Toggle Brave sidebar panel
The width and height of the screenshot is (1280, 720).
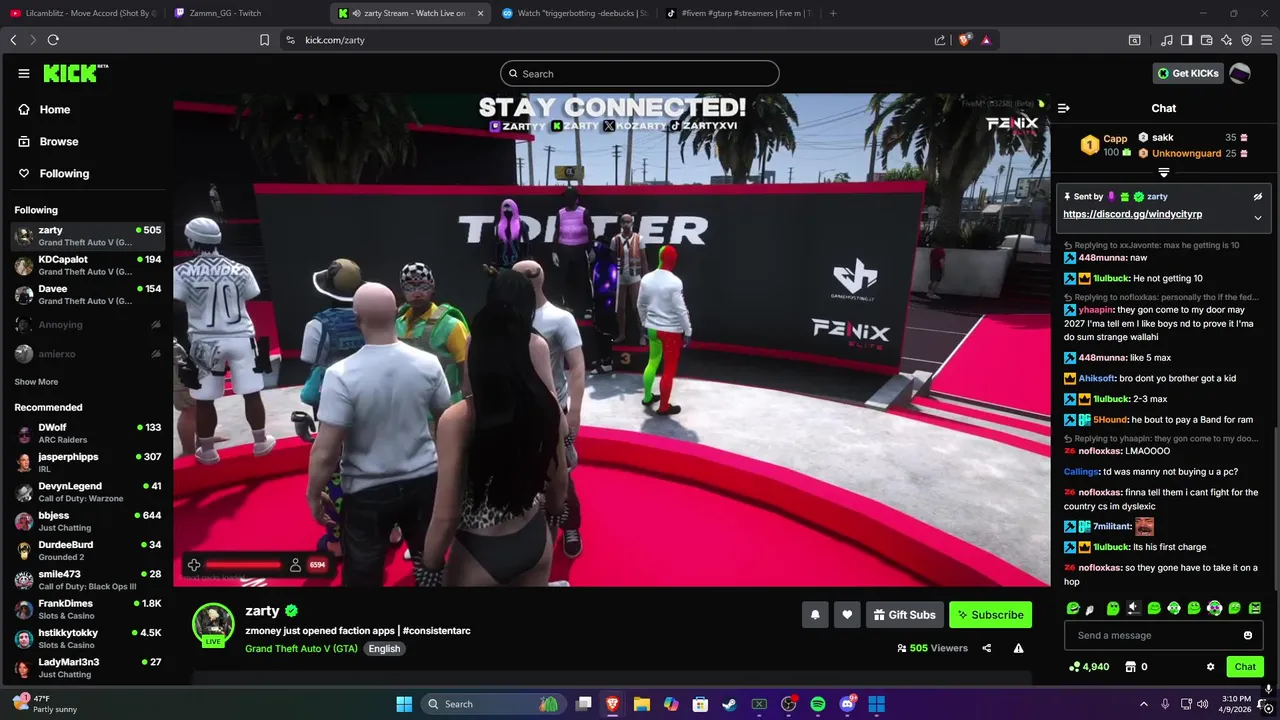1186,40
